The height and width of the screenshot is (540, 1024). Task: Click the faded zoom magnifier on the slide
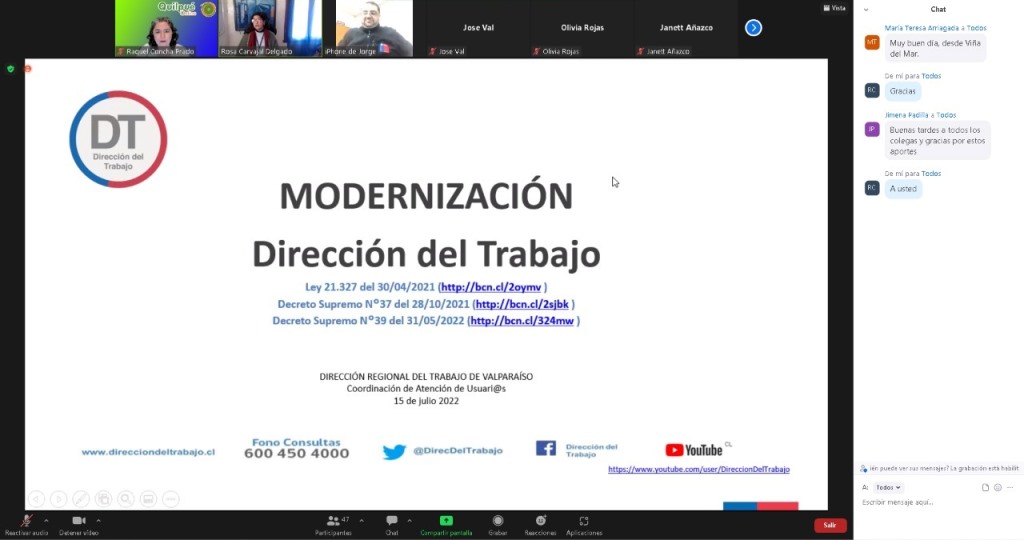[126, 499]
